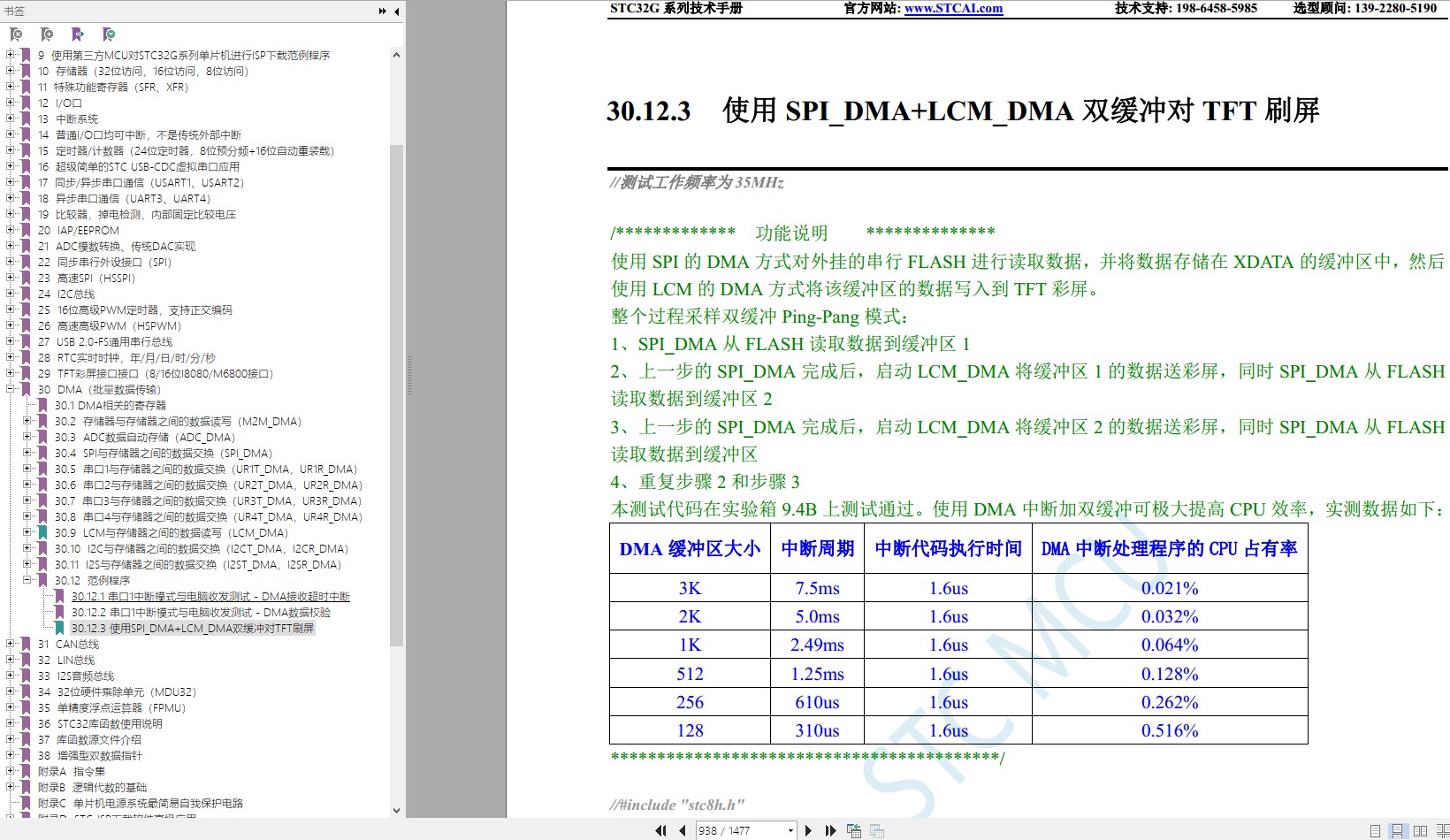Image resolution: width=1450 pixels, height=840 pixels.
Task: Open bookmark 35 单精度浮点运算器 (FPMU)
Action: point(111,708)
